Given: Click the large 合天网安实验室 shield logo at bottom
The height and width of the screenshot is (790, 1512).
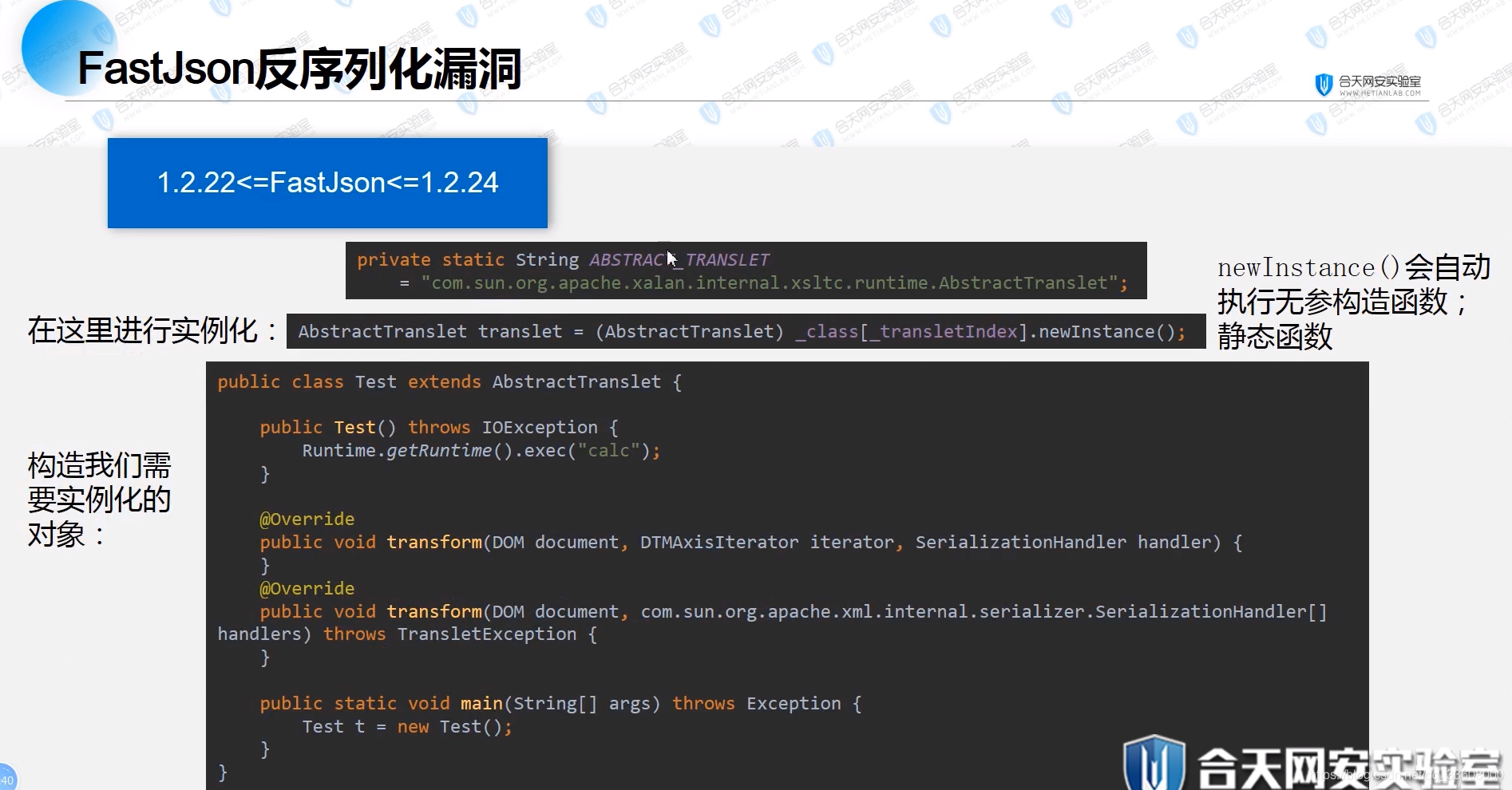Looking at the screenshot, I should [x=1312, y=764].
